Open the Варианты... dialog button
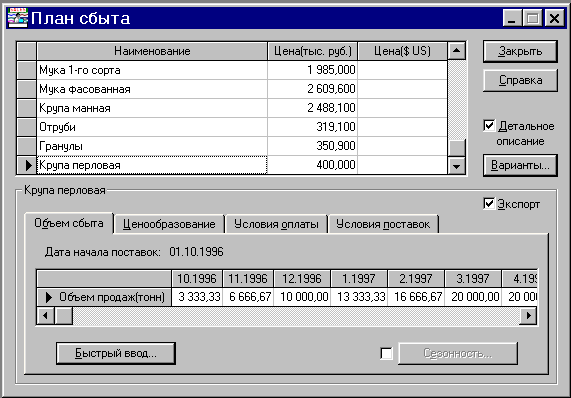Image resolution: width=571 pixels, height=398 pixels. click(x=520, y=165)
